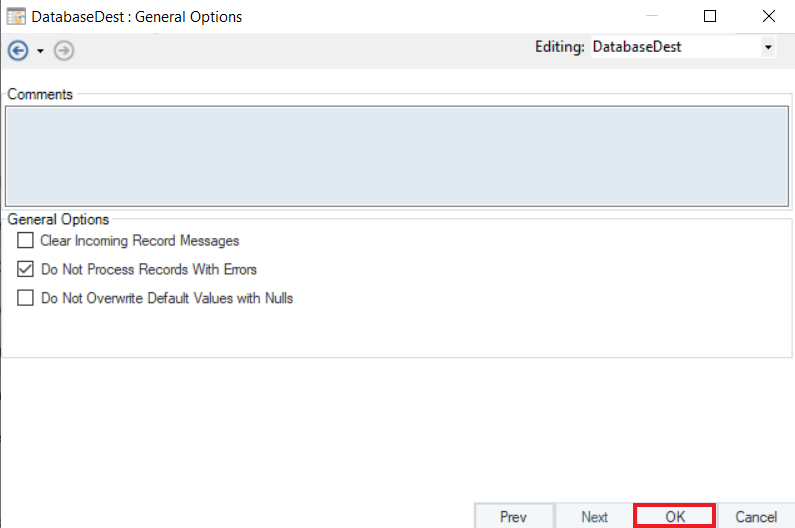Go to the Next options page

tap(594, 516)
